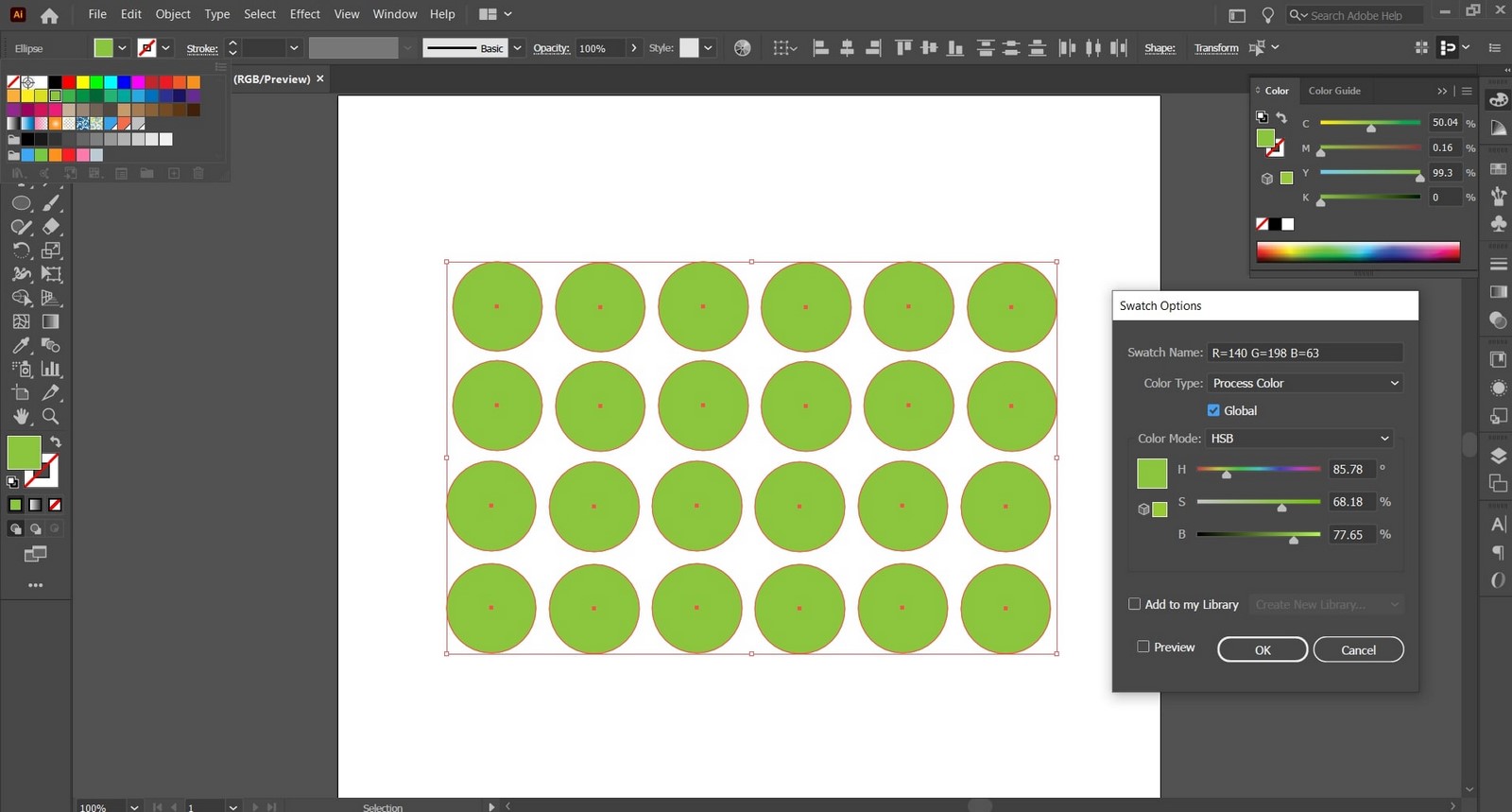This screenshot has width=1512, height=812.
Task: Select the Hand tool
Action: 21,416
